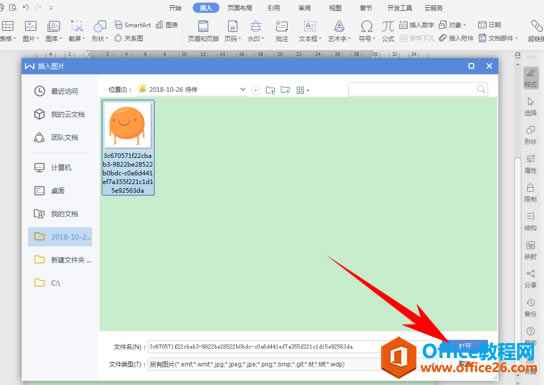Select Computer (计算机) in sidebar

tap(60, 168)
